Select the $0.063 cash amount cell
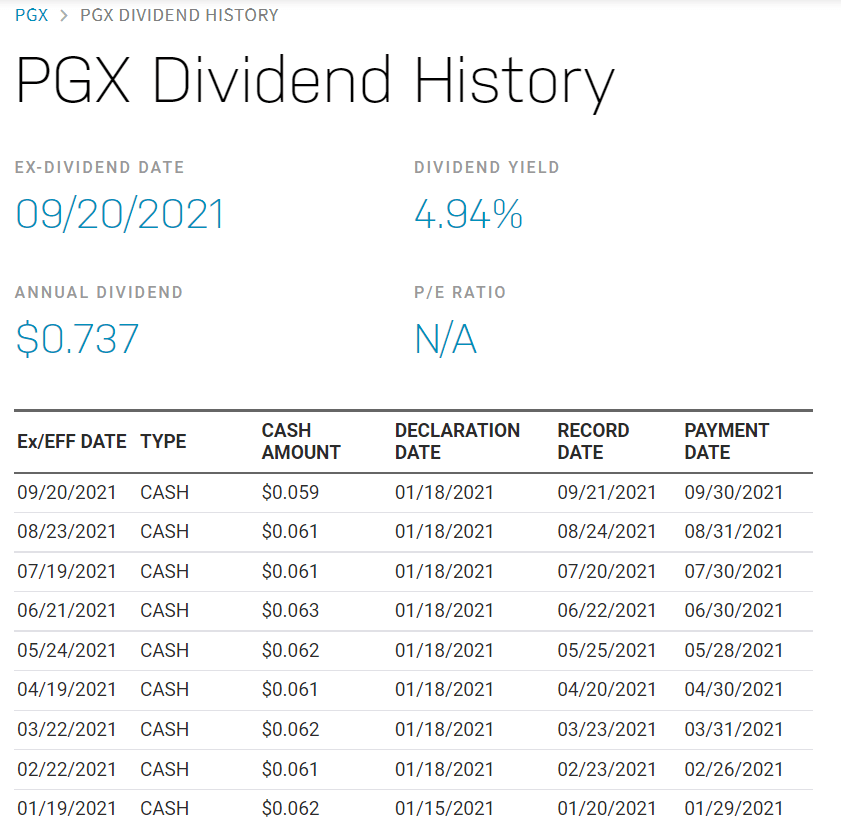This screenshot has height=822, width=841. 290,610
